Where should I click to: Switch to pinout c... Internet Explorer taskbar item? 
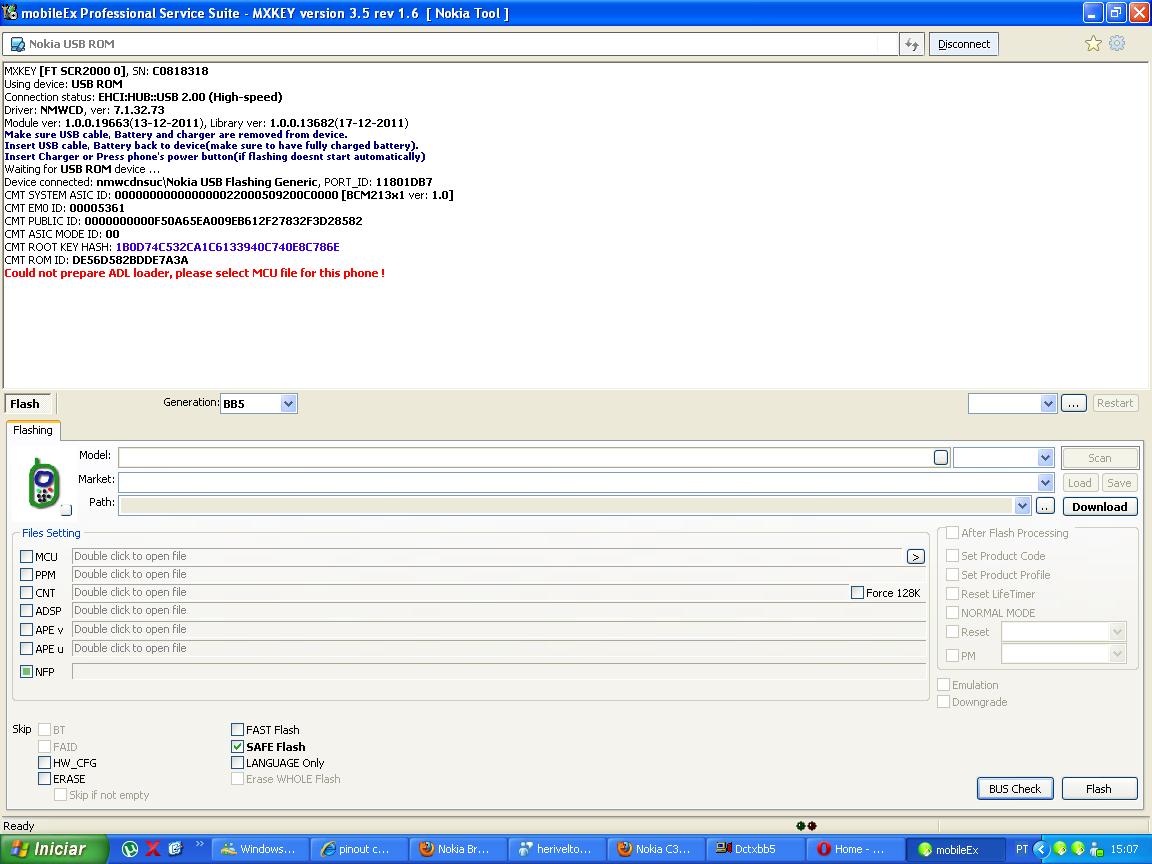tap(358, 849)
